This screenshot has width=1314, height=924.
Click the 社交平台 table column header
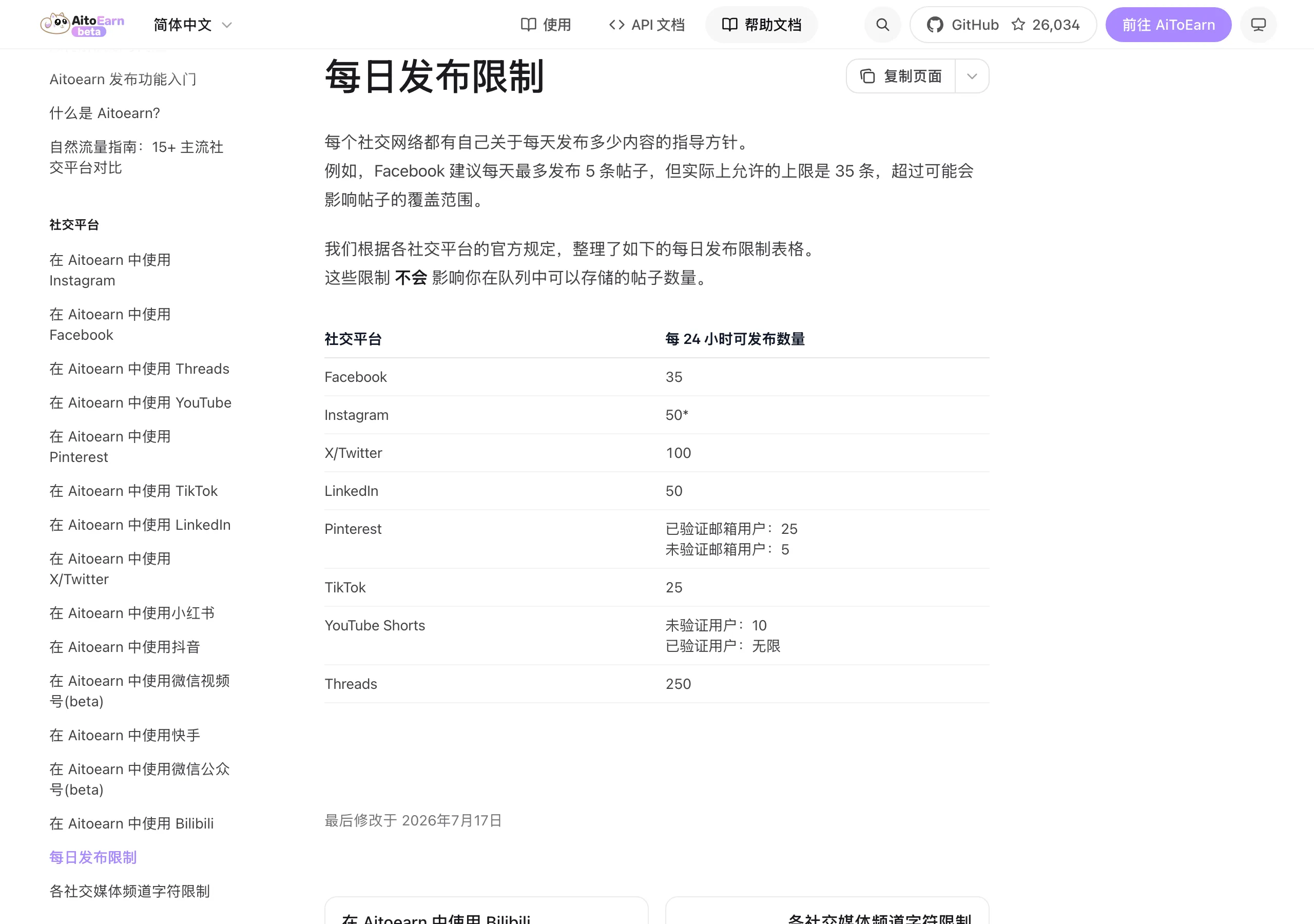[353, 338]
